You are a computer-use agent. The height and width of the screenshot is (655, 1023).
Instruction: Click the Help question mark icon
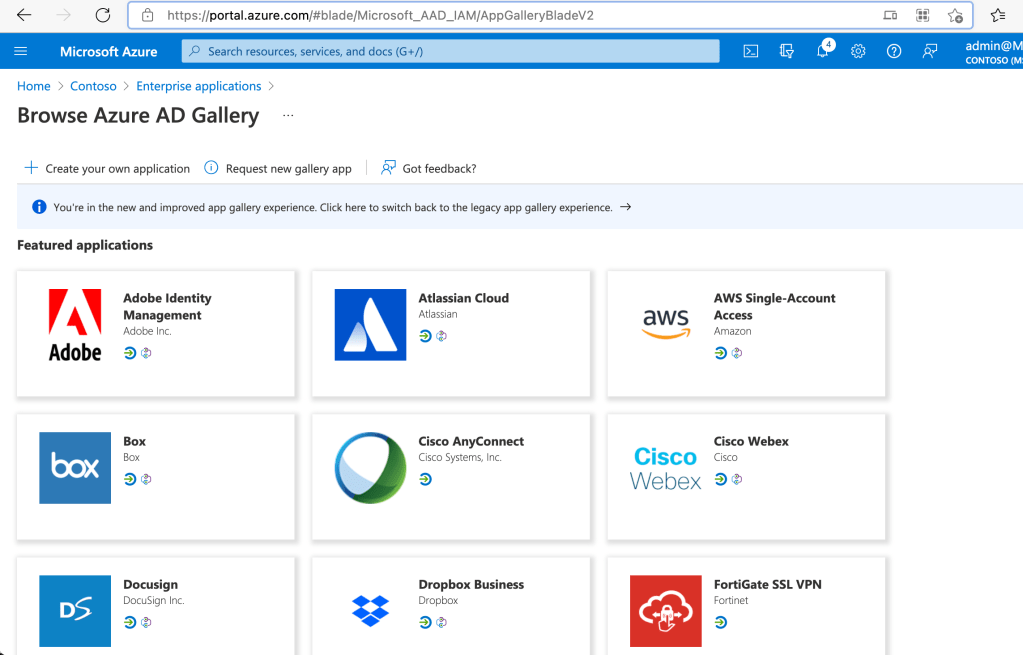[894, 51]
